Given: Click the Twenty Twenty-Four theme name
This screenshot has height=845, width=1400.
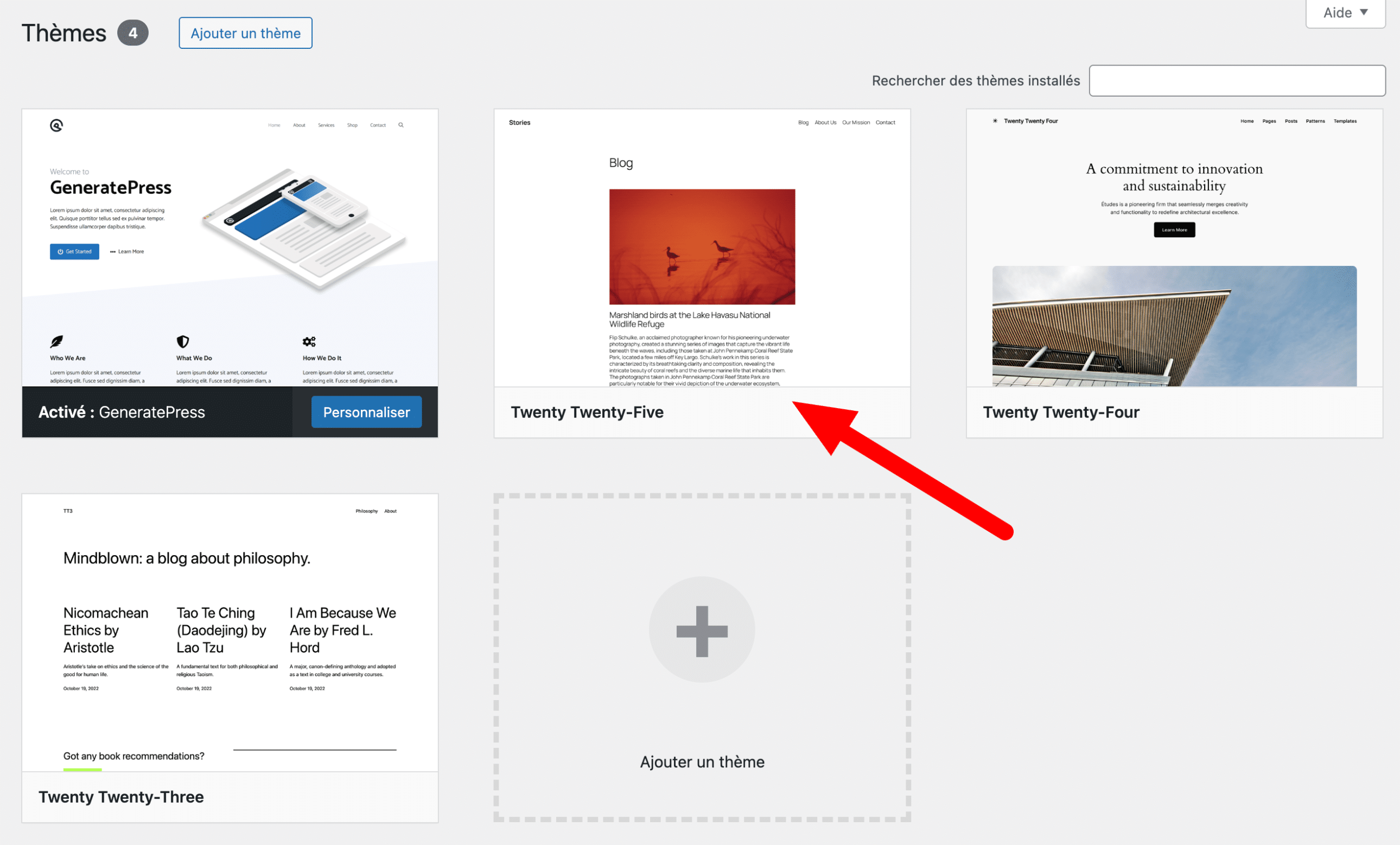Looking at the screenshot, I should point(1061,412).
